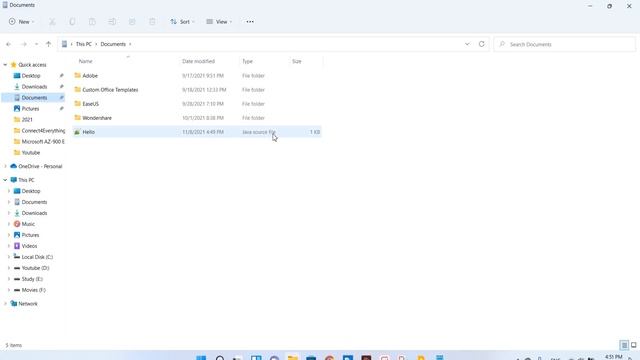The image size is (640, 360).
Task: Open the Youtube folder in Quick access
Action: click(31, 153)
